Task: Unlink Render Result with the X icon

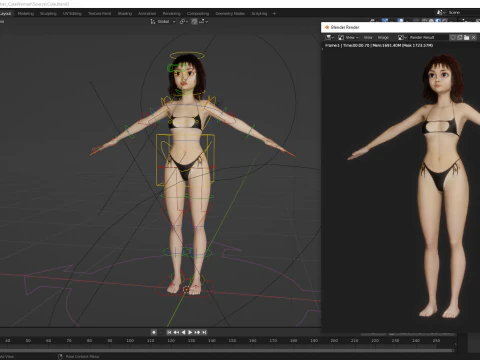Action: 473,38
